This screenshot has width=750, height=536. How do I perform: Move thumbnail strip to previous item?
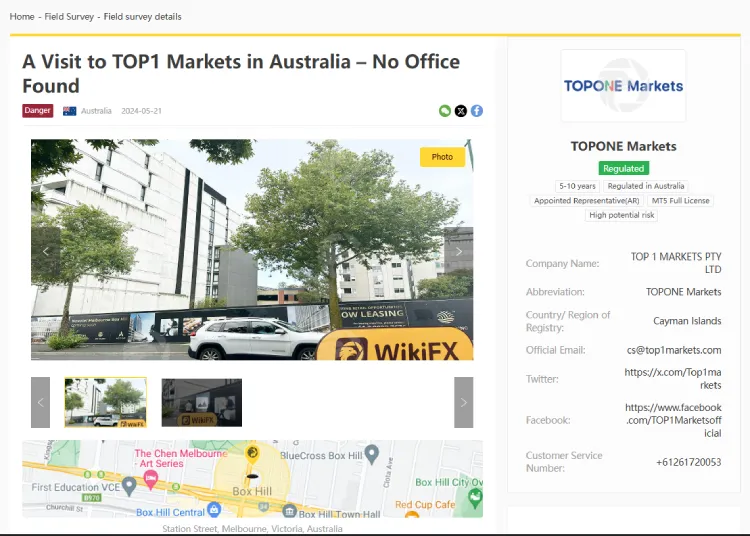(40, 403)
